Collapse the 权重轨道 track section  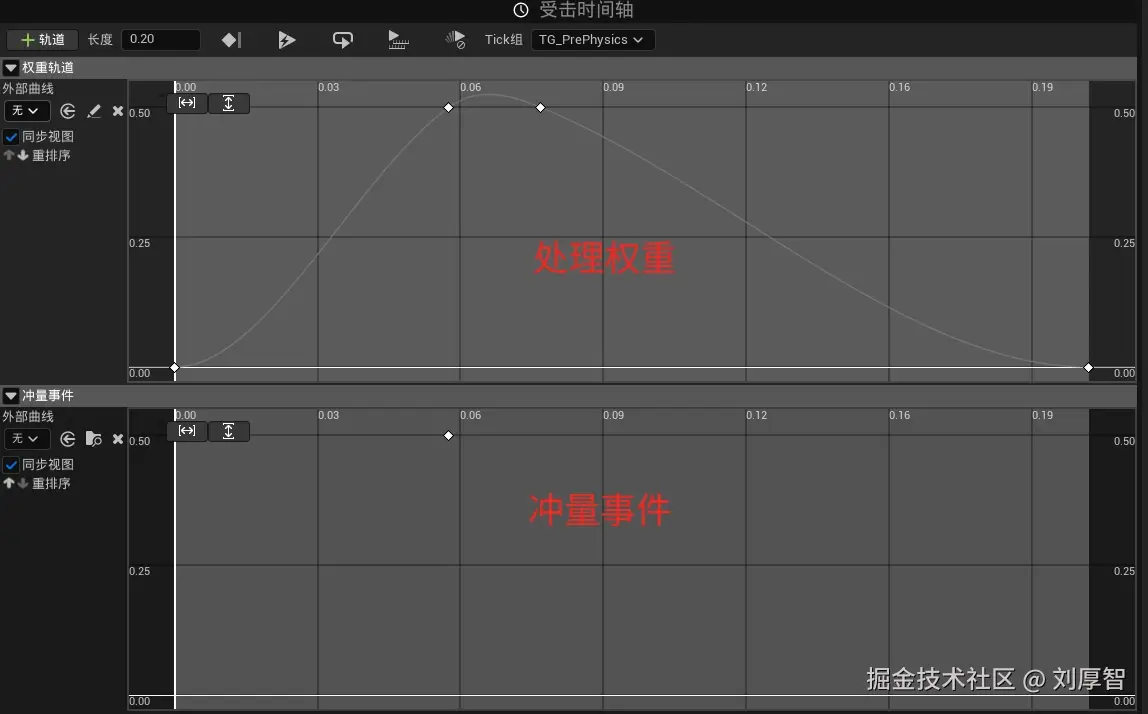click(11, 68)
